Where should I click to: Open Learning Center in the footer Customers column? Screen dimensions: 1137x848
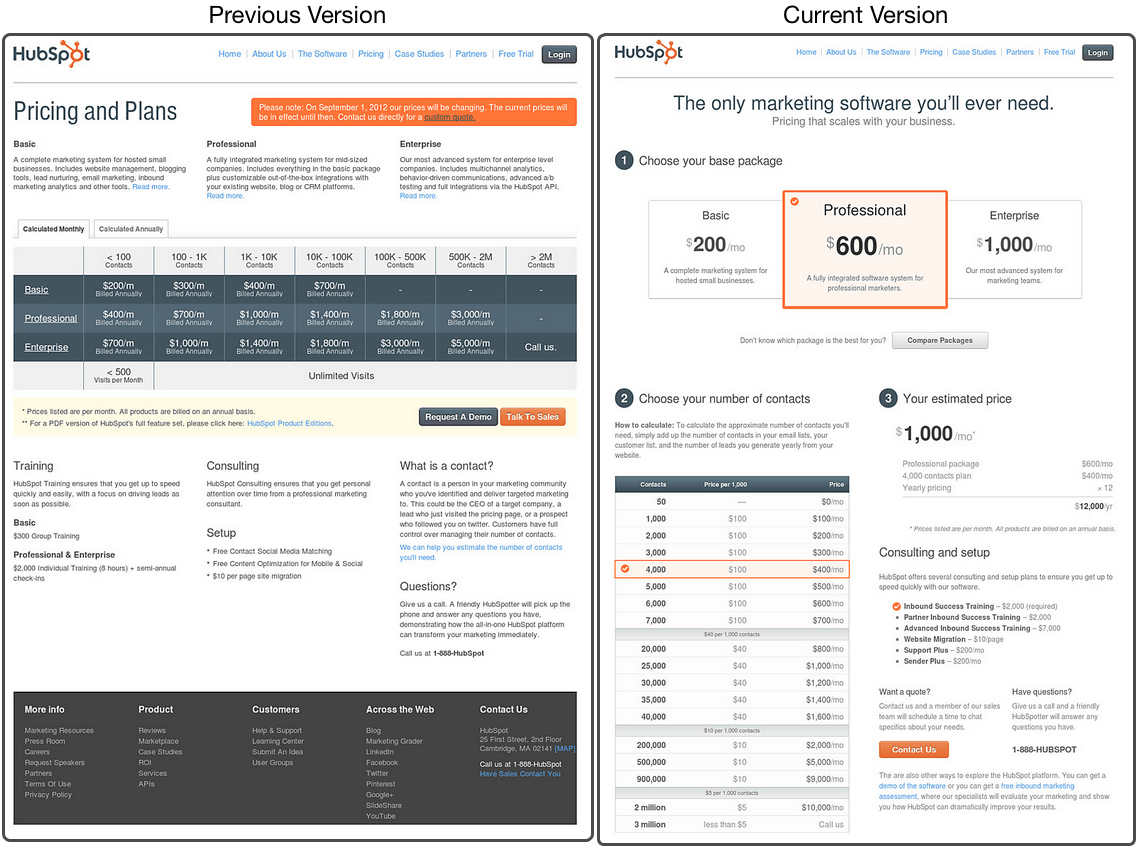pyautogui.click(x=278, y=741)
